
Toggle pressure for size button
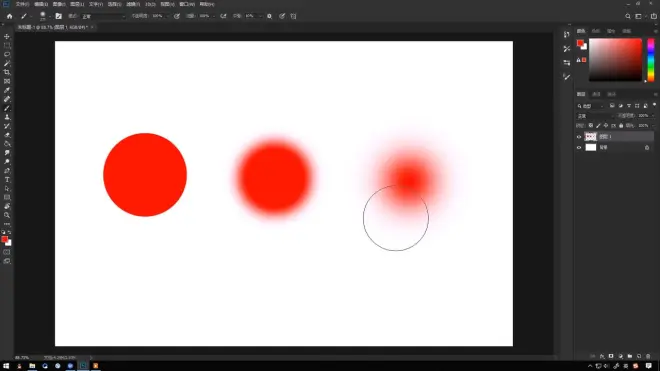click(x=282, y=16)
